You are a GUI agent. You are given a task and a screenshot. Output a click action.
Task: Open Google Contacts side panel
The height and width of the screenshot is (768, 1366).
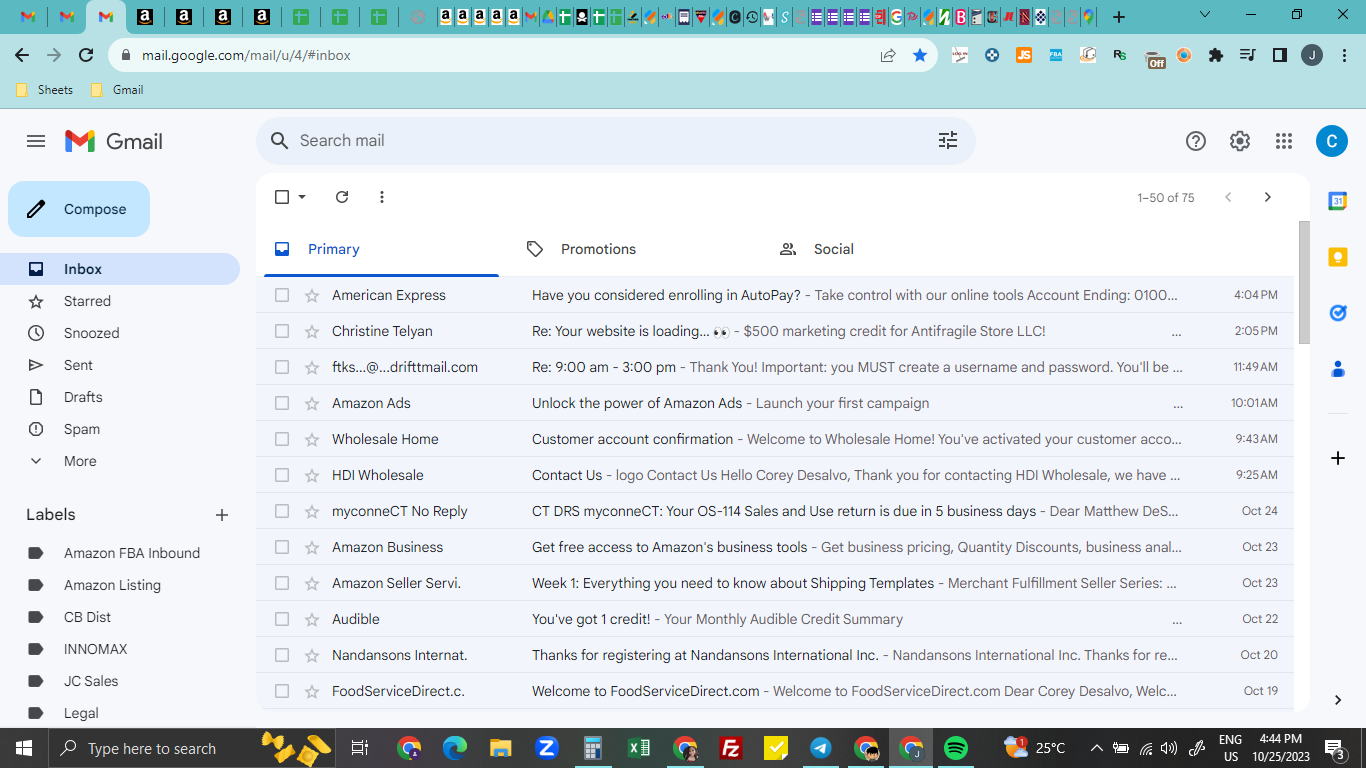[x=1338, y=369]
